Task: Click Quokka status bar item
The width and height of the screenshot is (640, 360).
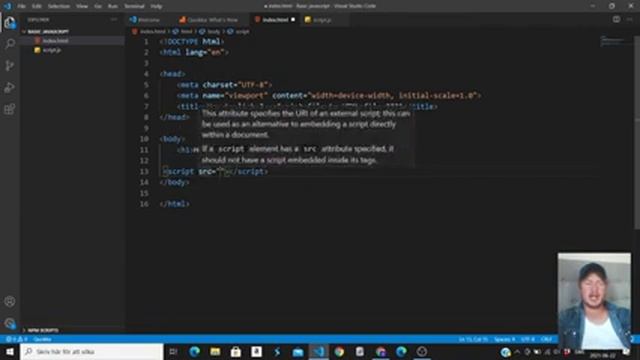Action: click(x=42, y=339)
